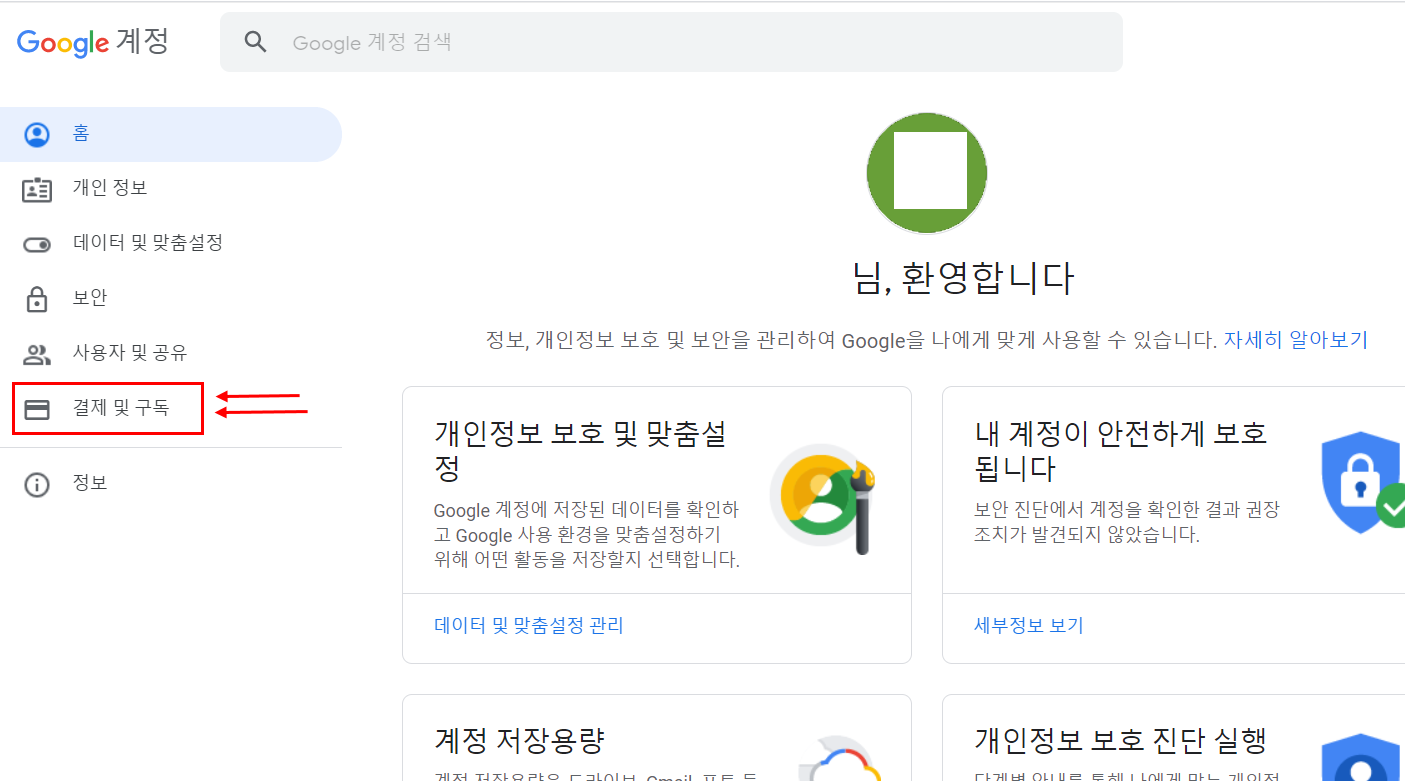This screenshot has width=1405, height=781.
Task: Open the 자세히 알아보기 link
Action: 1295,340
